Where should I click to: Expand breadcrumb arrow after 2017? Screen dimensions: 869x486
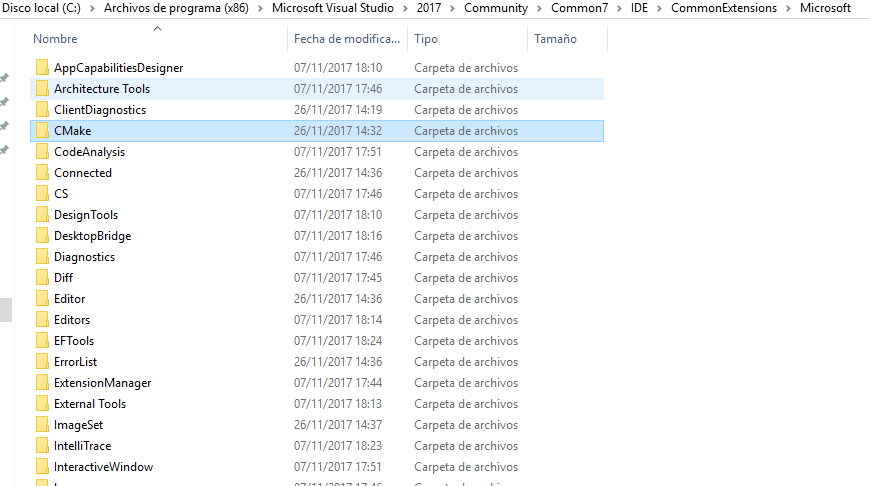pos(453,9)
